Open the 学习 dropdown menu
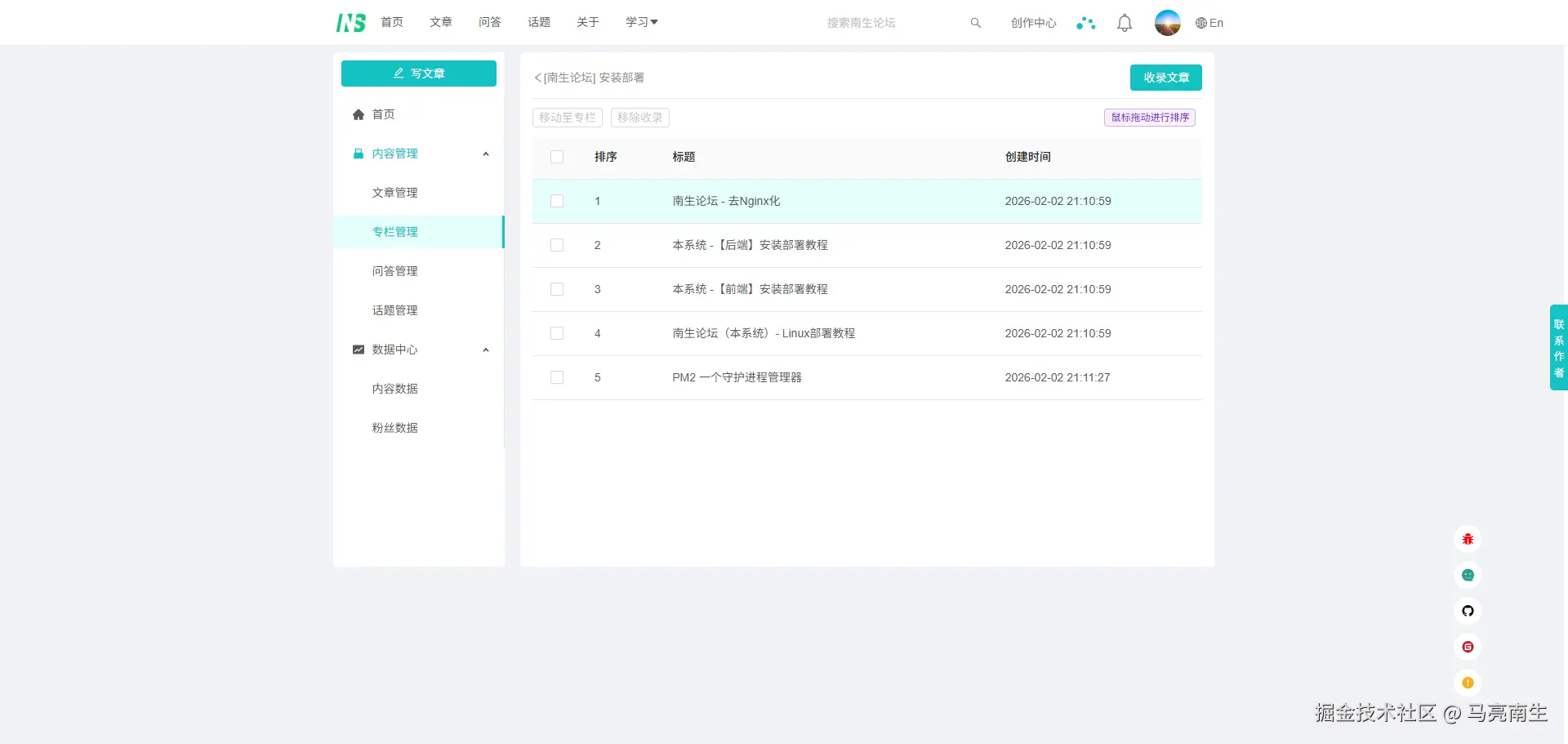1568x744 pixels. pos(641,22)
